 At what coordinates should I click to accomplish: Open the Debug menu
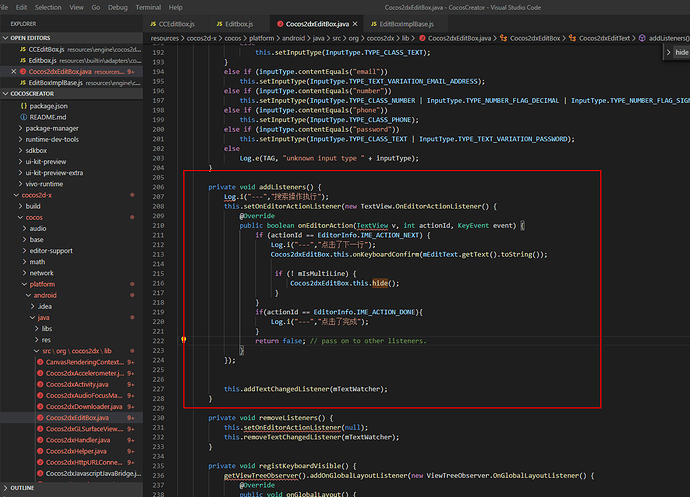click(117, 7)
